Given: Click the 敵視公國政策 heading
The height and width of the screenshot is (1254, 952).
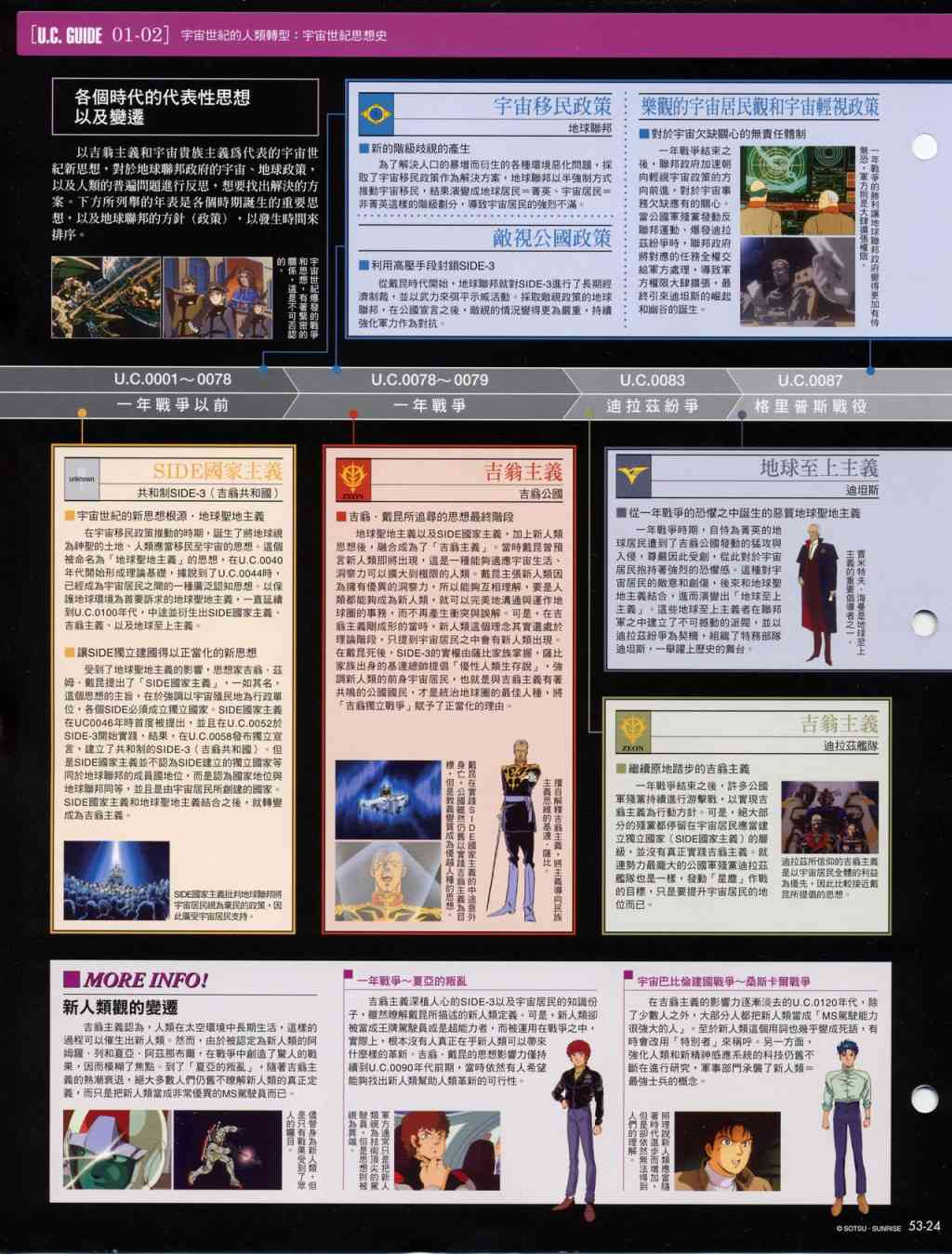Looking at the screenshot, I should tap(551, 238).
